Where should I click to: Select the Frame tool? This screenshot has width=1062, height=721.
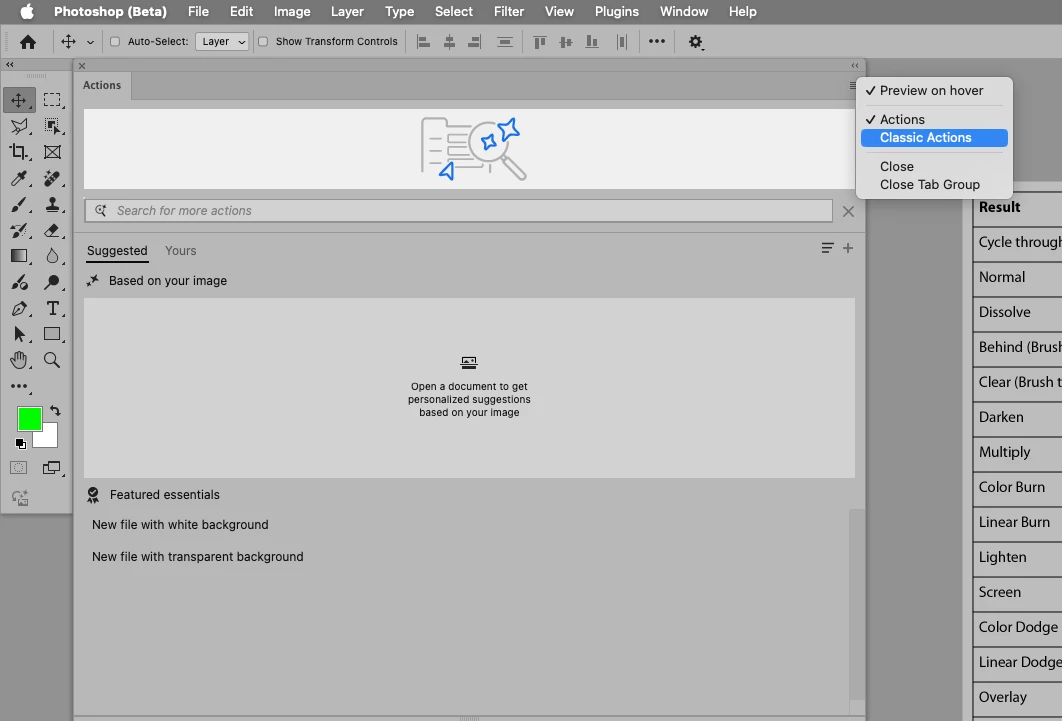pyautogui.click(x=52, y=152)
